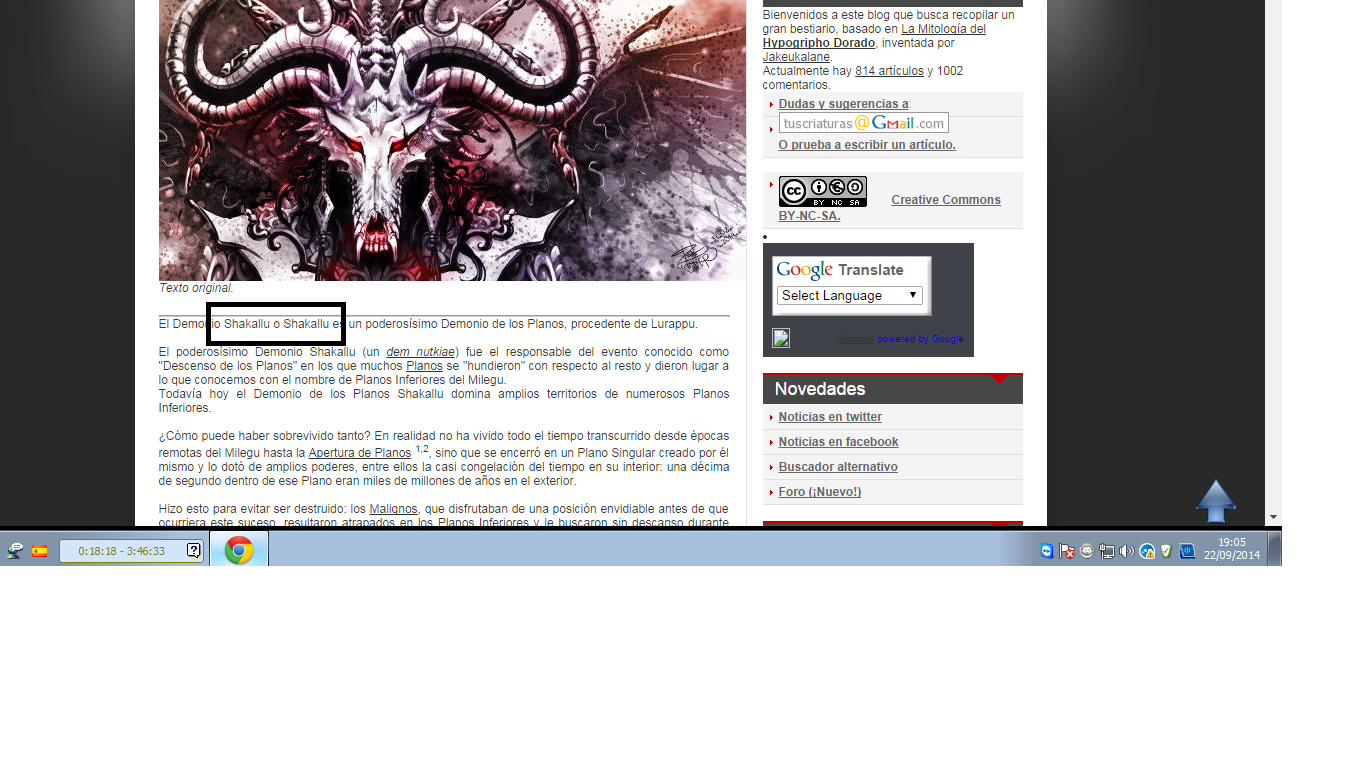The image size is (1366, 768).
Task: Click the Novedades section header
Action: pos(892,389)
